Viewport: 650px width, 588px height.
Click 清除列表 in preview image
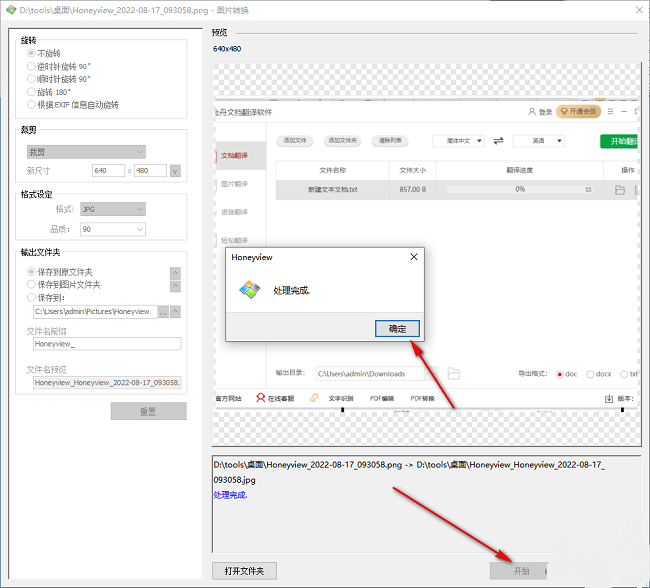coord(390,141)
